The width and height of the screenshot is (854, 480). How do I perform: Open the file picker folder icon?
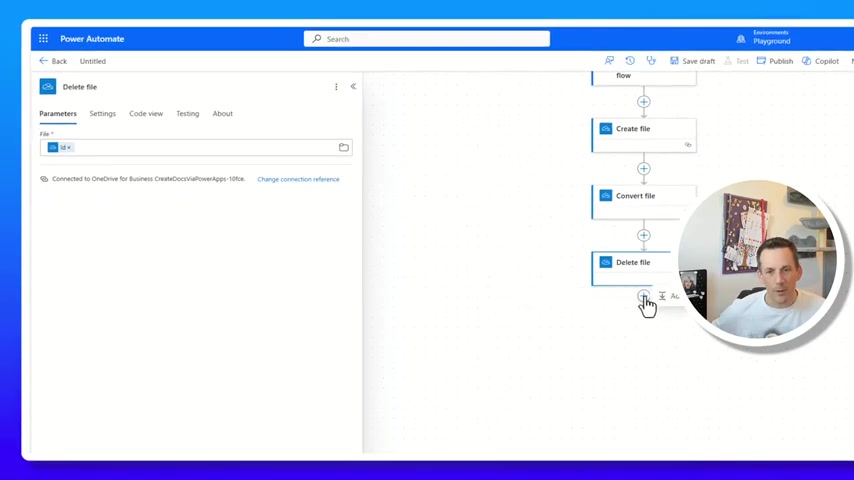[x=343, y=147]
